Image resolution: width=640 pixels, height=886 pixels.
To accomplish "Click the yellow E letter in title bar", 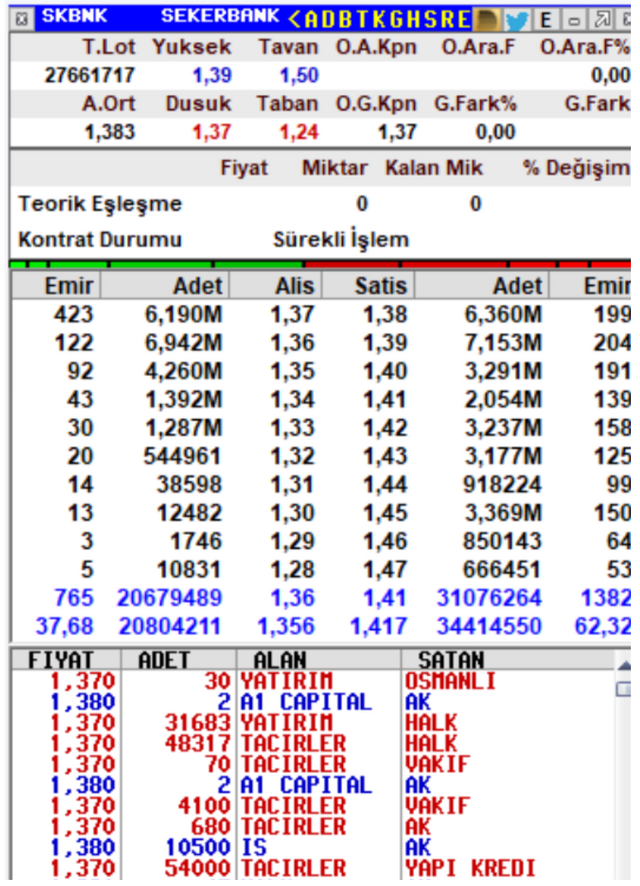I will pos(463,19).
